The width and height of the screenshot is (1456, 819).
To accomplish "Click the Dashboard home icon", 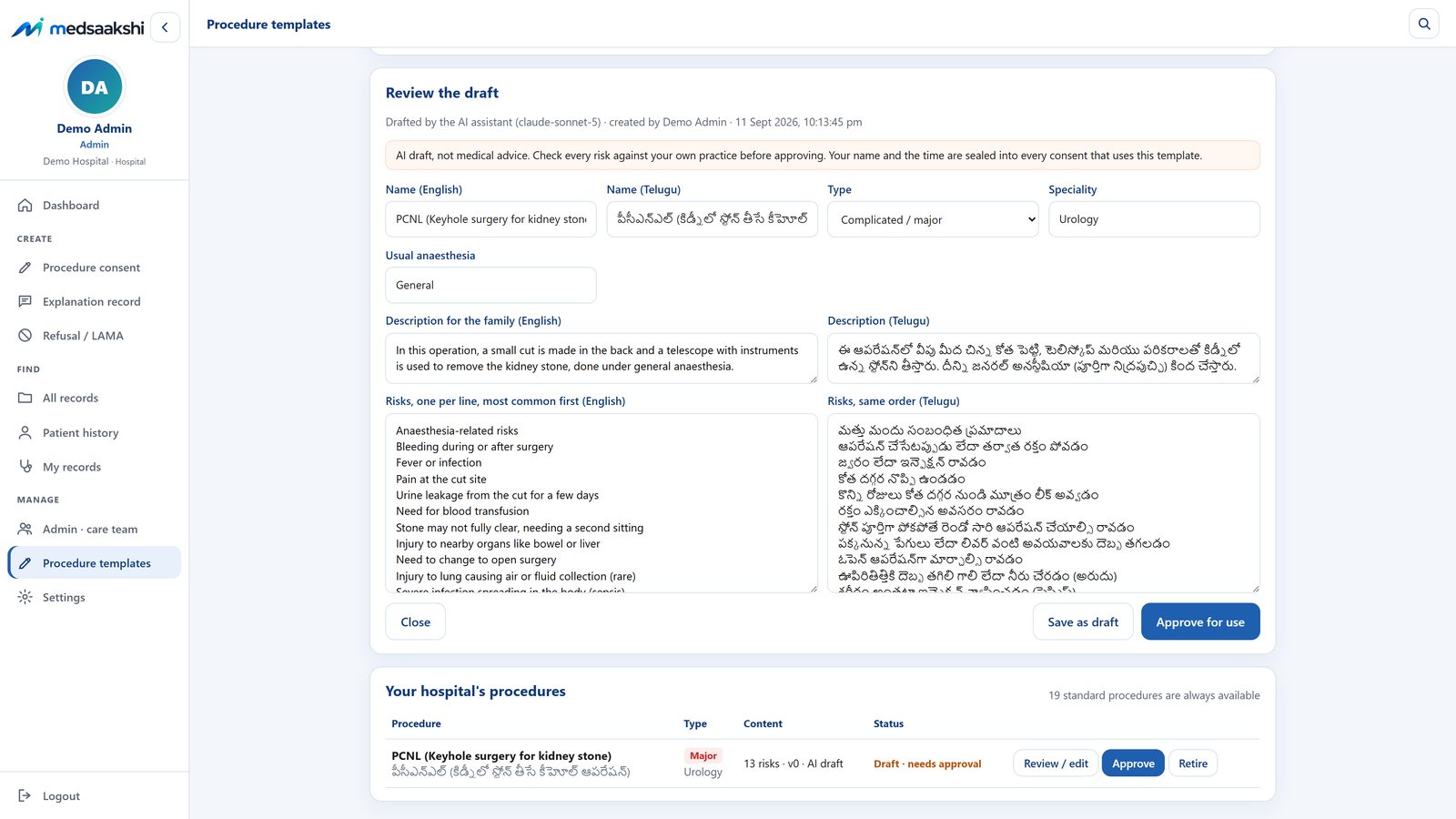I will (25, 206).
